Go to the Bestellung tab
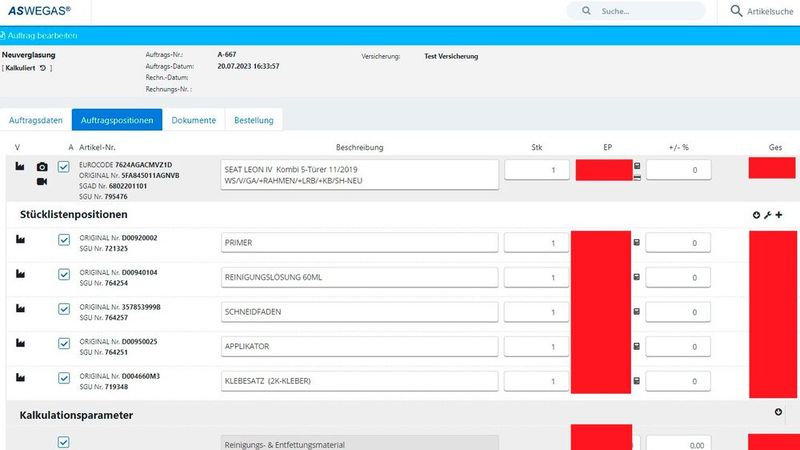This screenshot has width=800, height=450. click(253, 120)
